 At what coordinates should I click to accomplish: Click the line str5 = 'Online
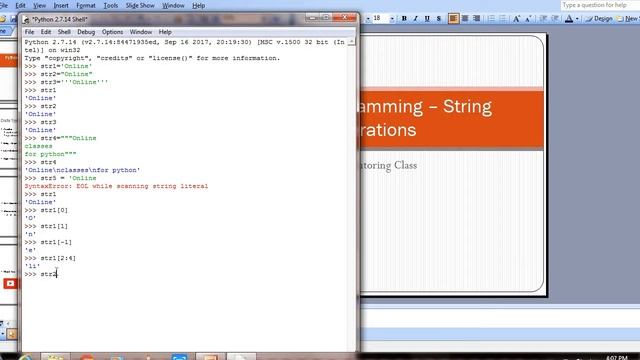pyautogui.click(x=60, y=178)
